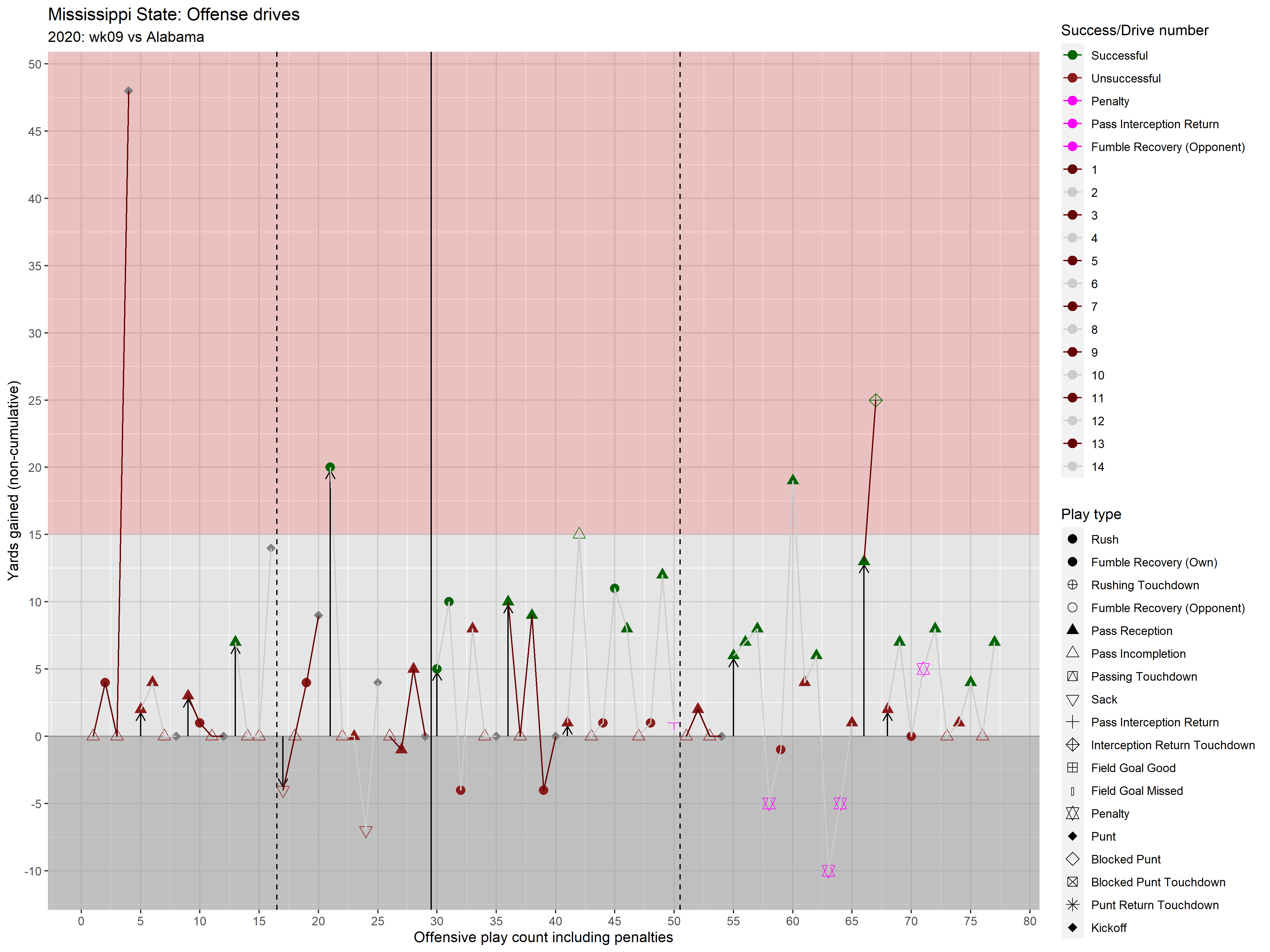Image resolution: width=1270 pixels, height=952 pixels.
Task: Click the 48-yard punt data point
Action: [129, 91]
